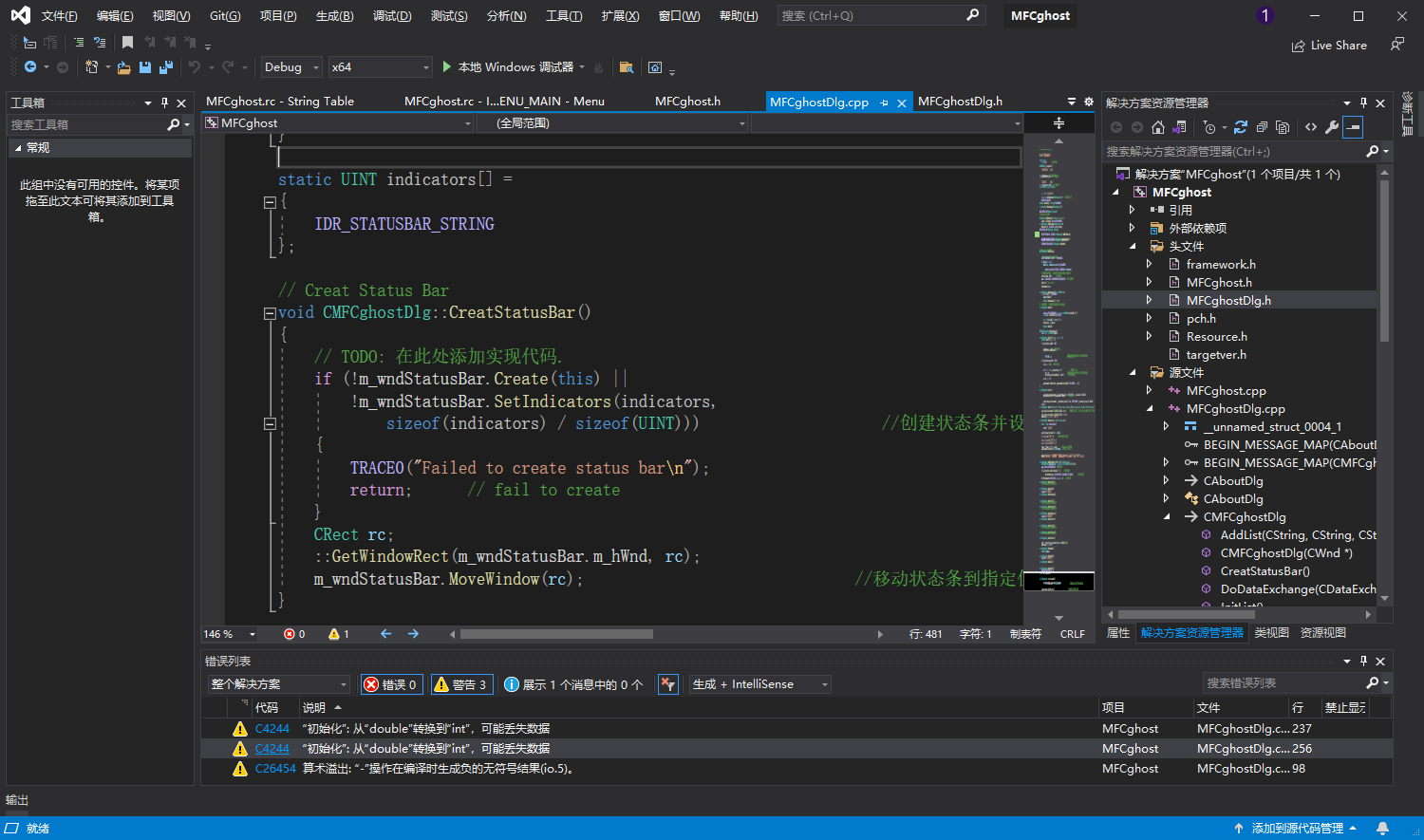This screenshot has height=840, width=1424.
Task: Expand the MFCghost.cpp tree node
Action: (1149, 390)
